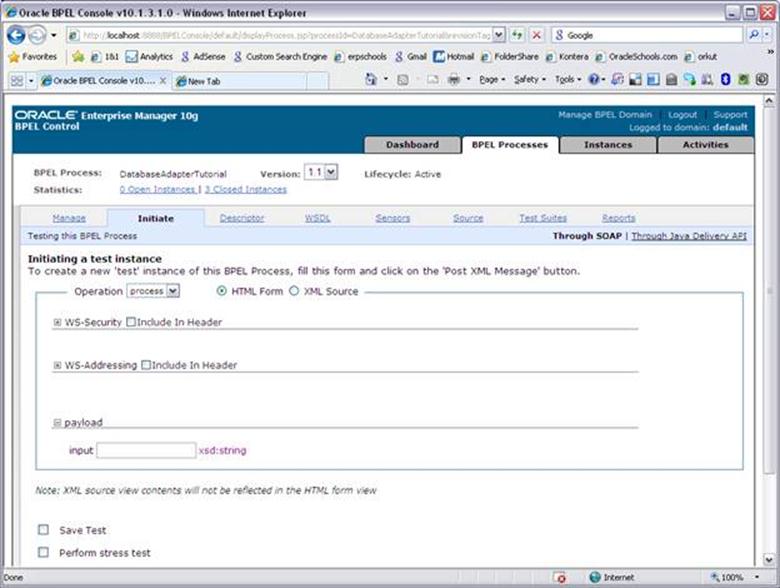Click the Through Java Delivery API link
The width and height of the screenshot is (780, 588).
(x=689, y=236)
